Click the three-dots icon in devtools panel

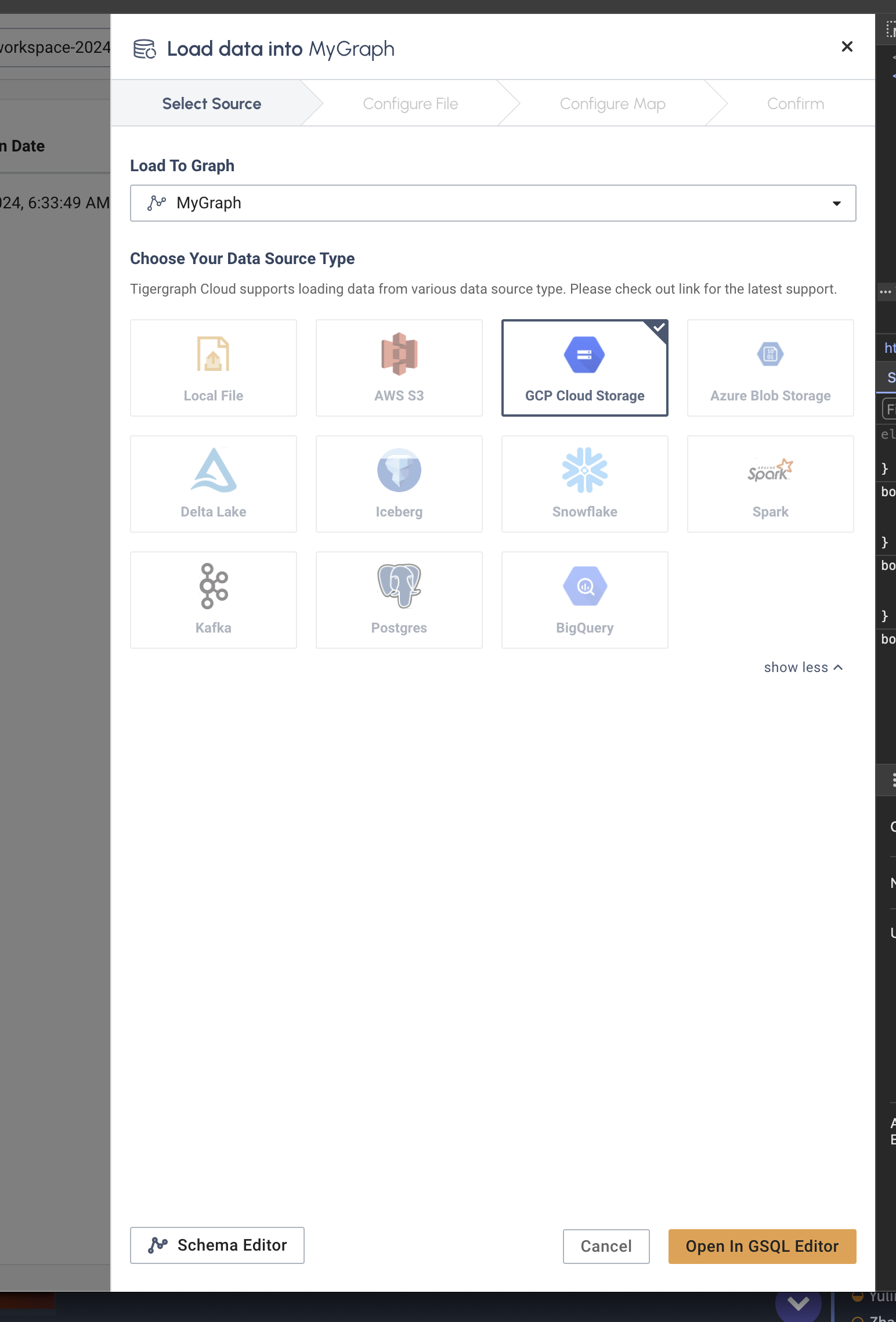[886, 292]
